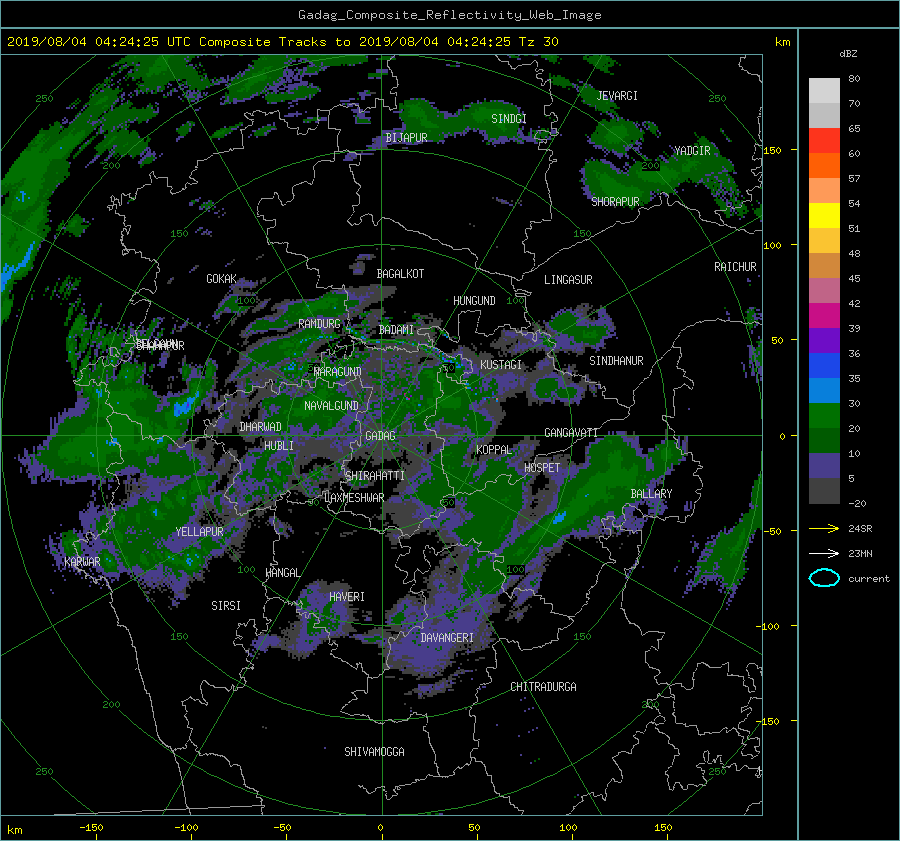
Task: Click the cyan current-cell ellipse in legend
Action: coord(824,578)
